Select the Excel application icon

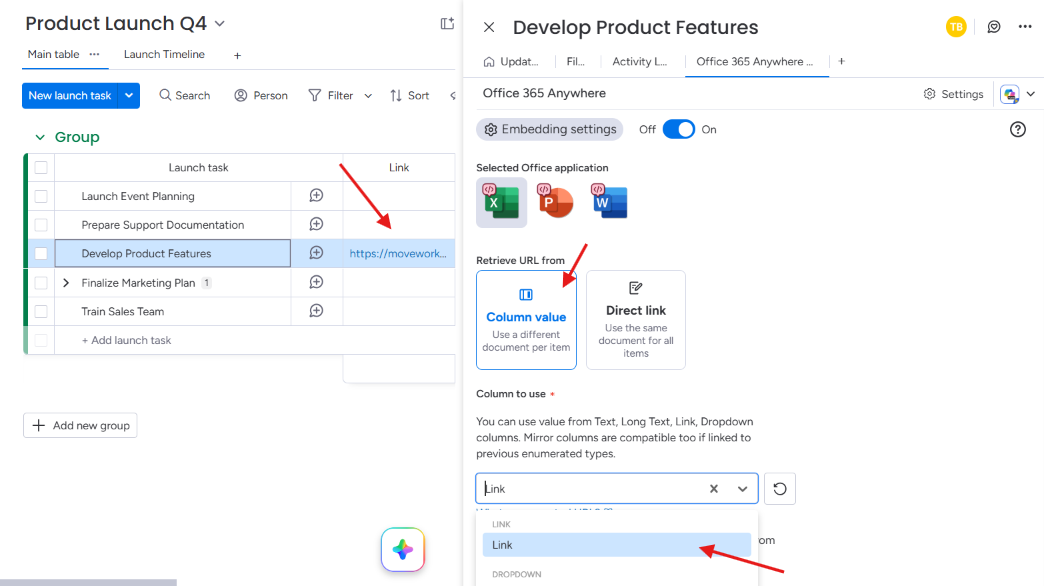501,202
